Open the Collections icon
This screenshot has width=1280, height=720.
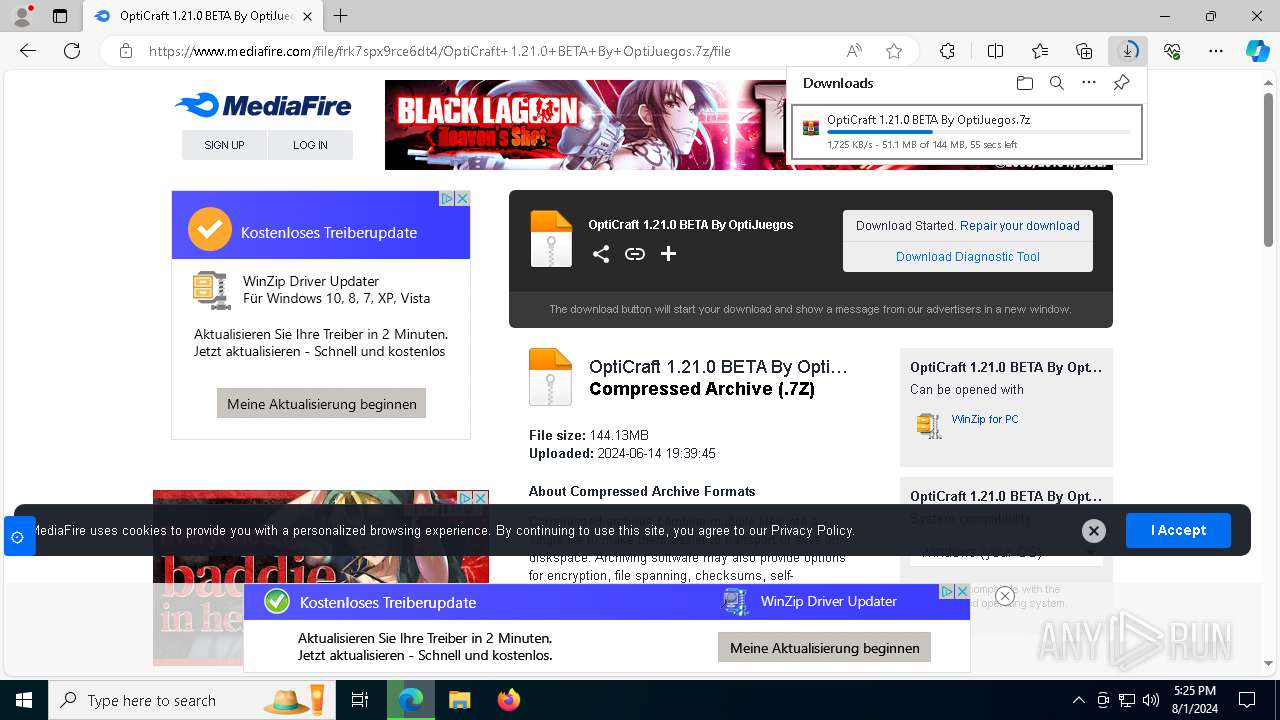(x=1084, y=51)
